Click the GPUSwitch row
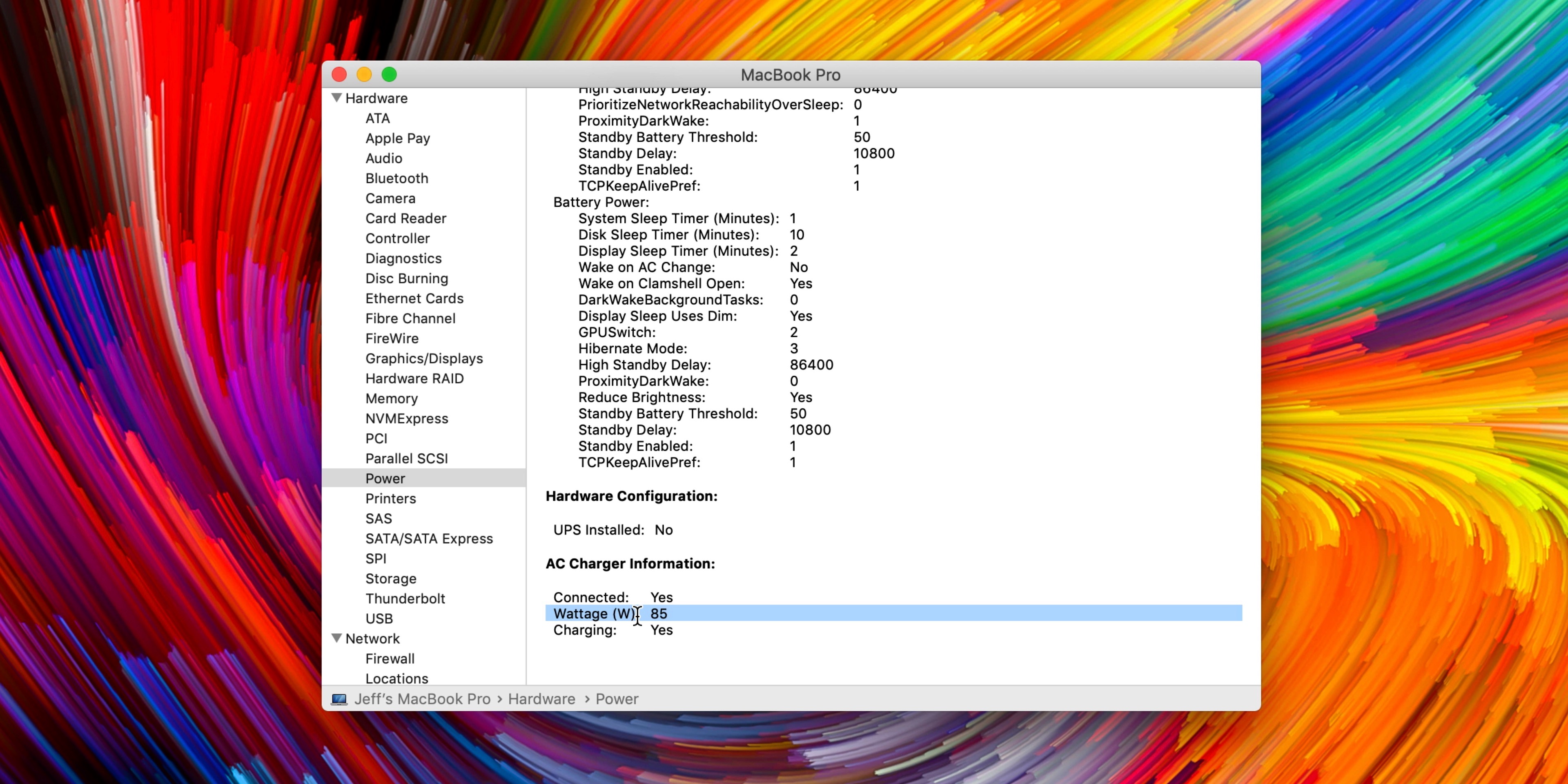1568x784 pixels. [688, 332]
